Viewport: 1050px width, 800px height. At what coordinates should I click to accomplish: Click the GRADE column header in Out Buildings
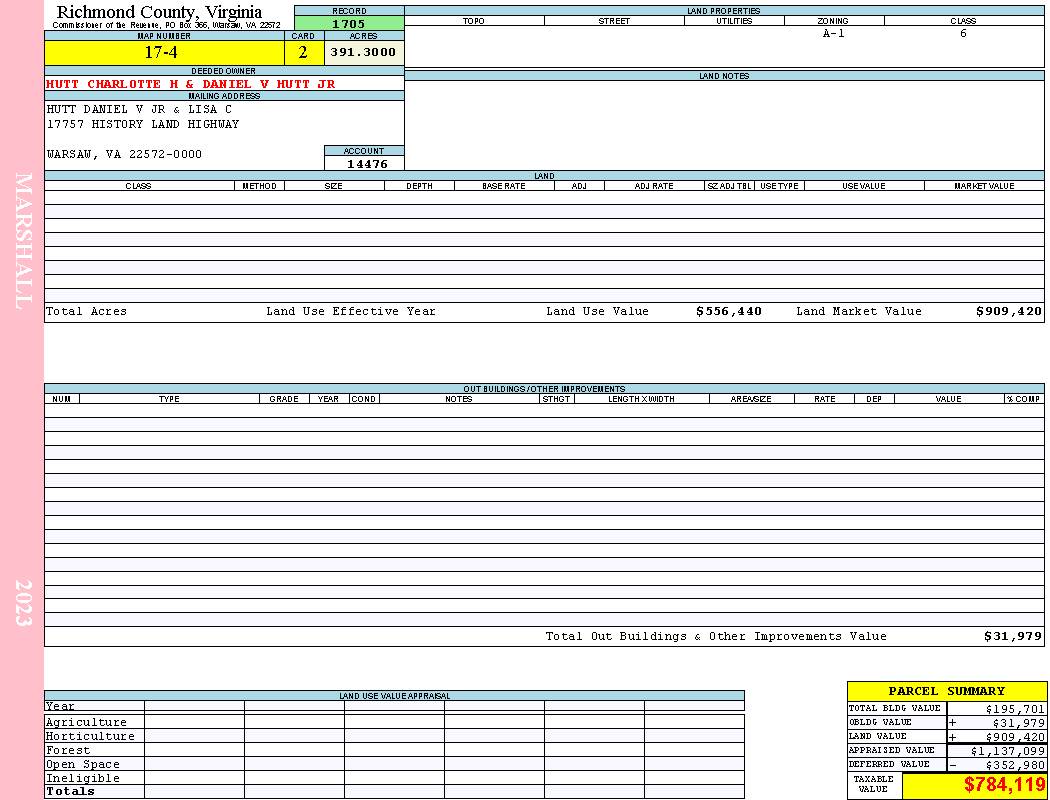pyautogui.click(x=284, y=399)
